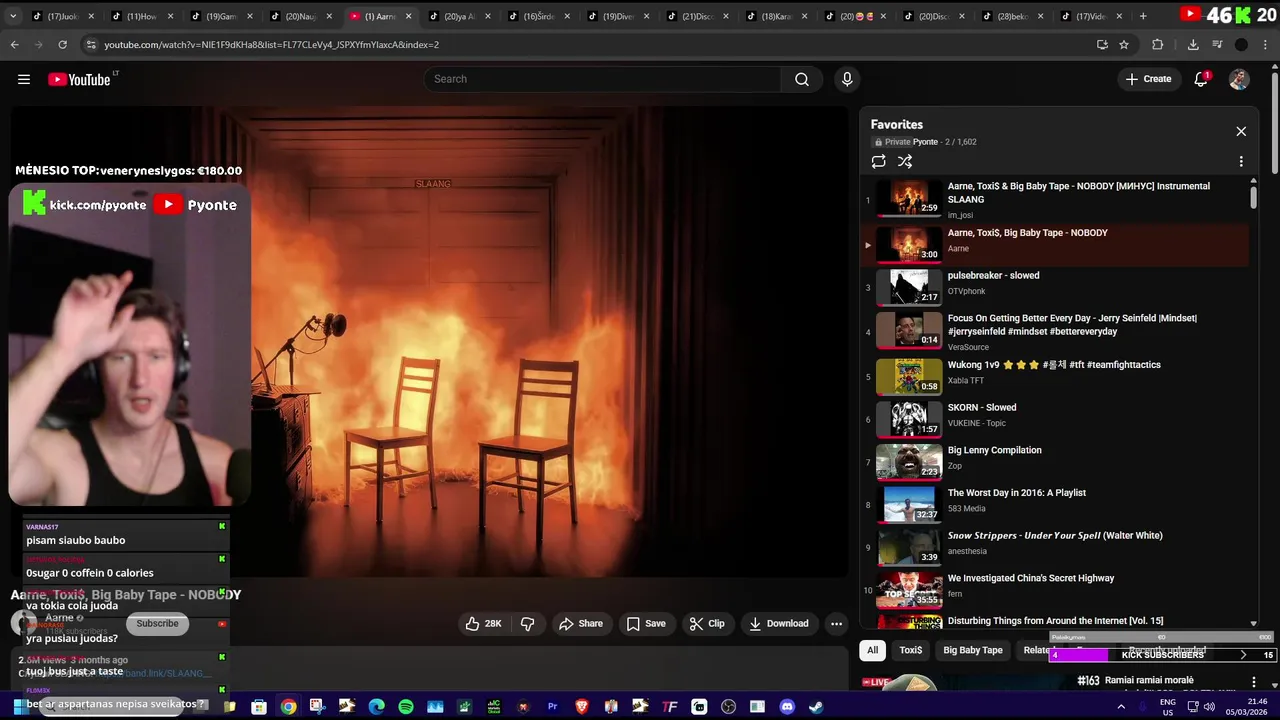Open Steam from the taskbar
1280x720 pixels.
816,707
